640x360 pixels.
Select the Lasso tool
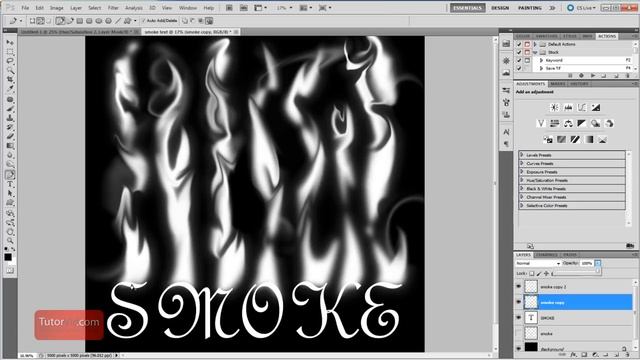[10, 61]
